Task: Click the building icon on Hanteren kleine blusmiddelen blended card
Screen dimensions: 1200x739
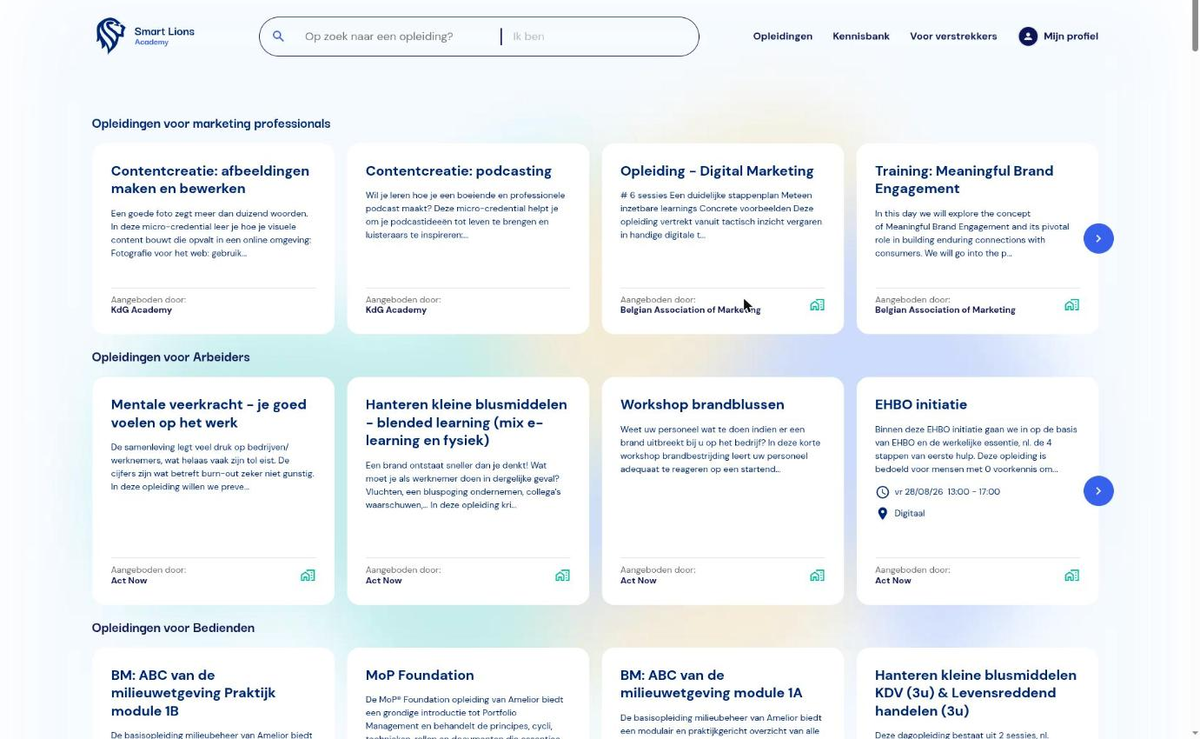Action: pyautogui.click(x=562, y=575)
